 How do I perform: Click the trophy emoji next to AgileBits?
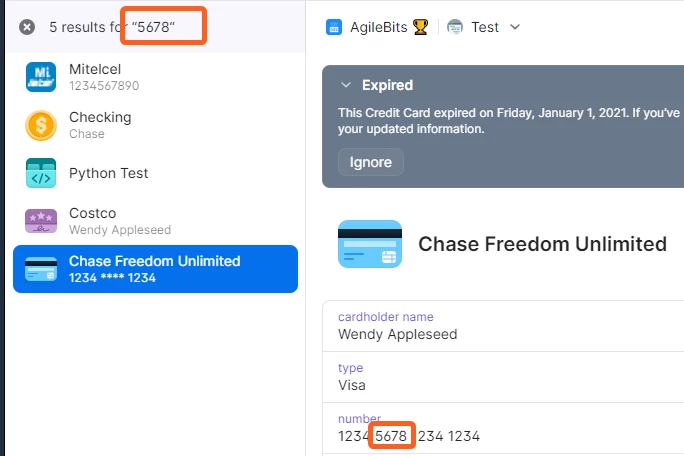click(421, 27)
